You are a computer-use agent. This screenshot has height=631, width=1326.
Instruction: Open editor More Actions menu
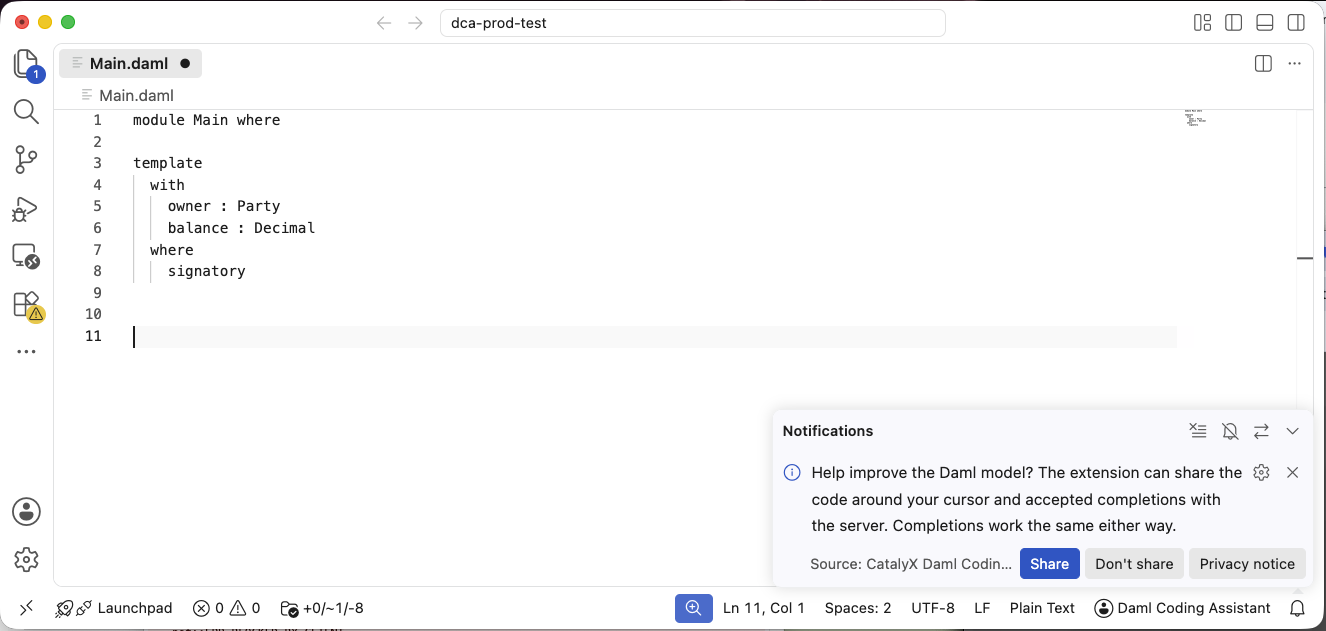coord(1295,64)
